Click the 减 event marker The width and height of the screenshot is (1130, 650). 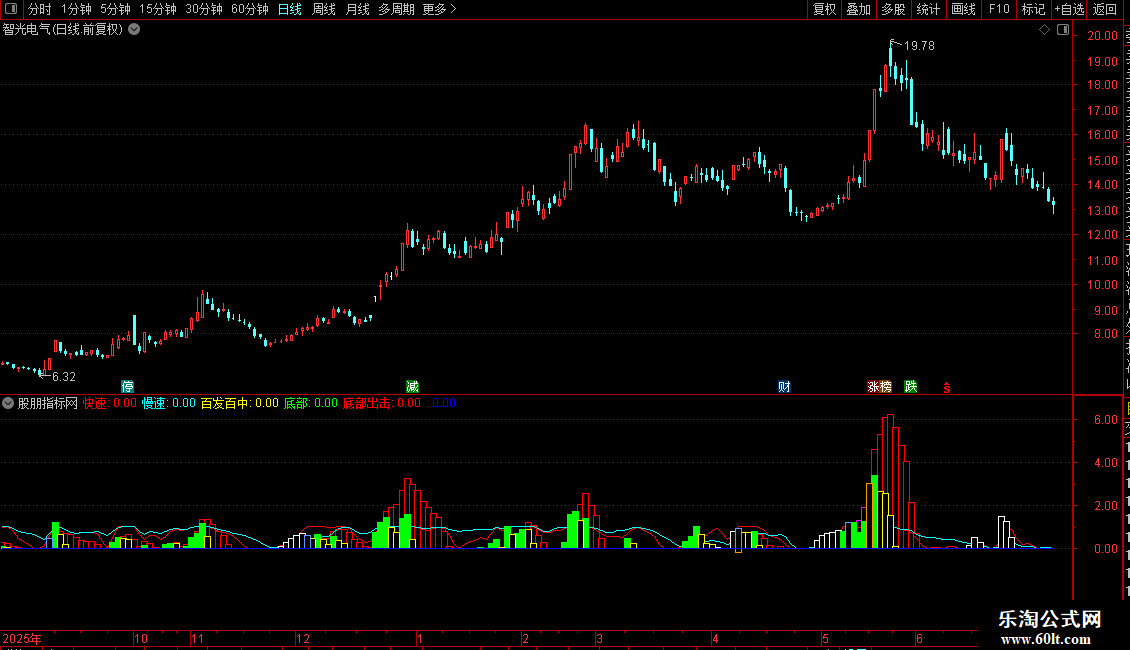pyautogui.click(x=412, y=387)
